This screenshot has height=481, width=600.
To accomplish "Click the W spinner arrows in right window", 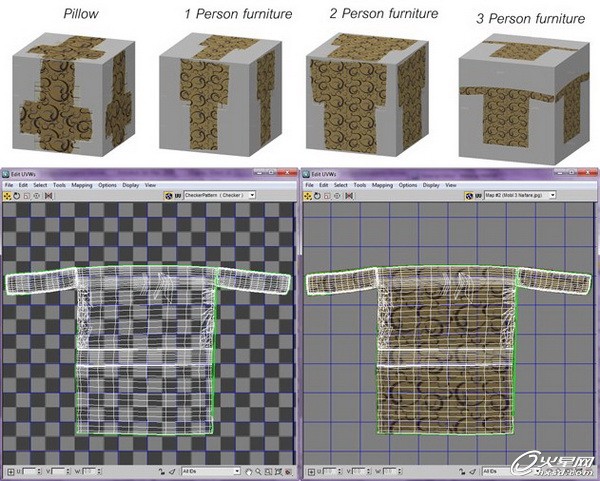I will (x=399, y=471).
